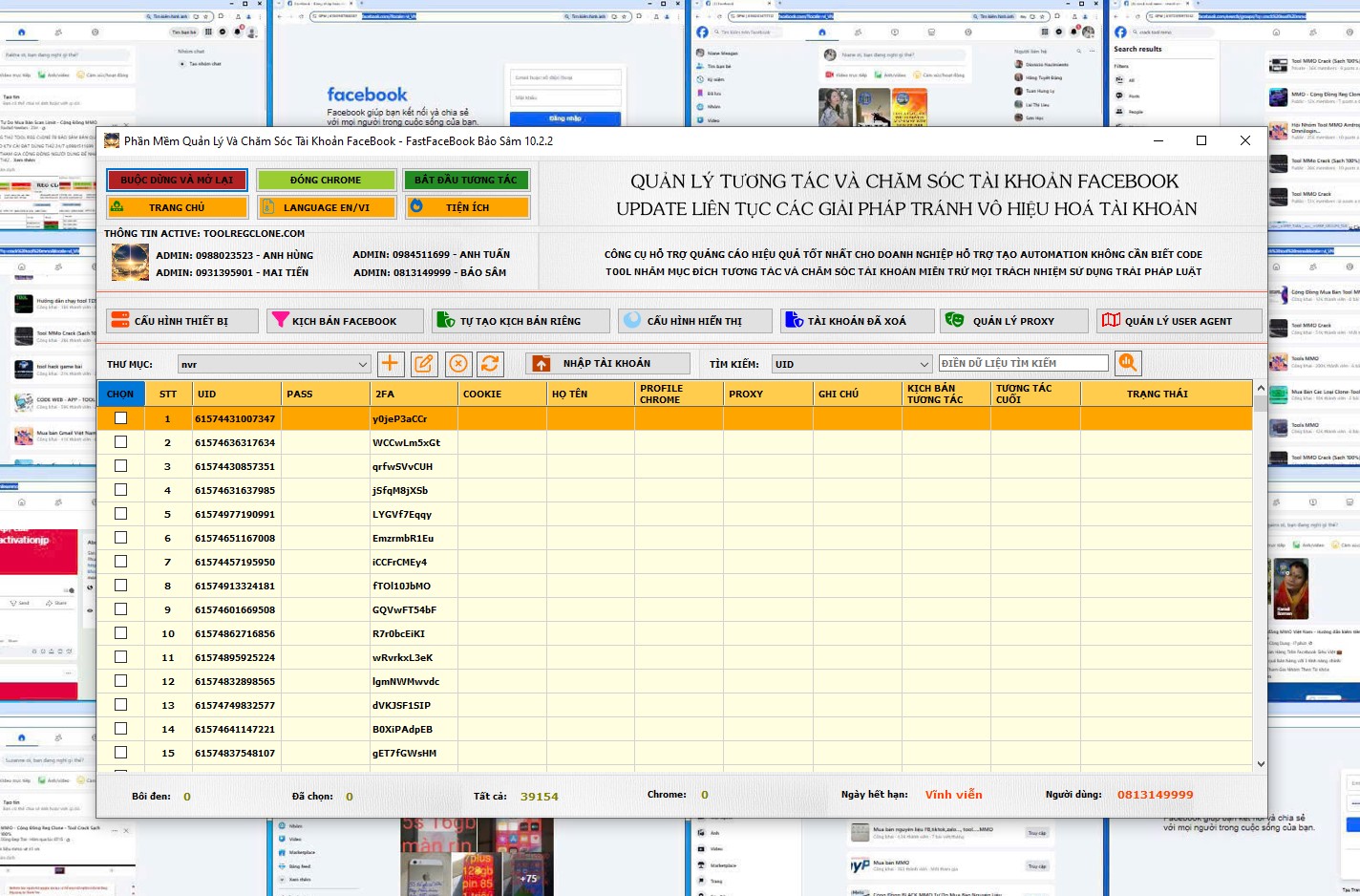This screenshot has width=1360, height=896.
Task: Click the Bắt Đầu Tương Tác button
Action: pyautogui.click(x=466, y=180)
